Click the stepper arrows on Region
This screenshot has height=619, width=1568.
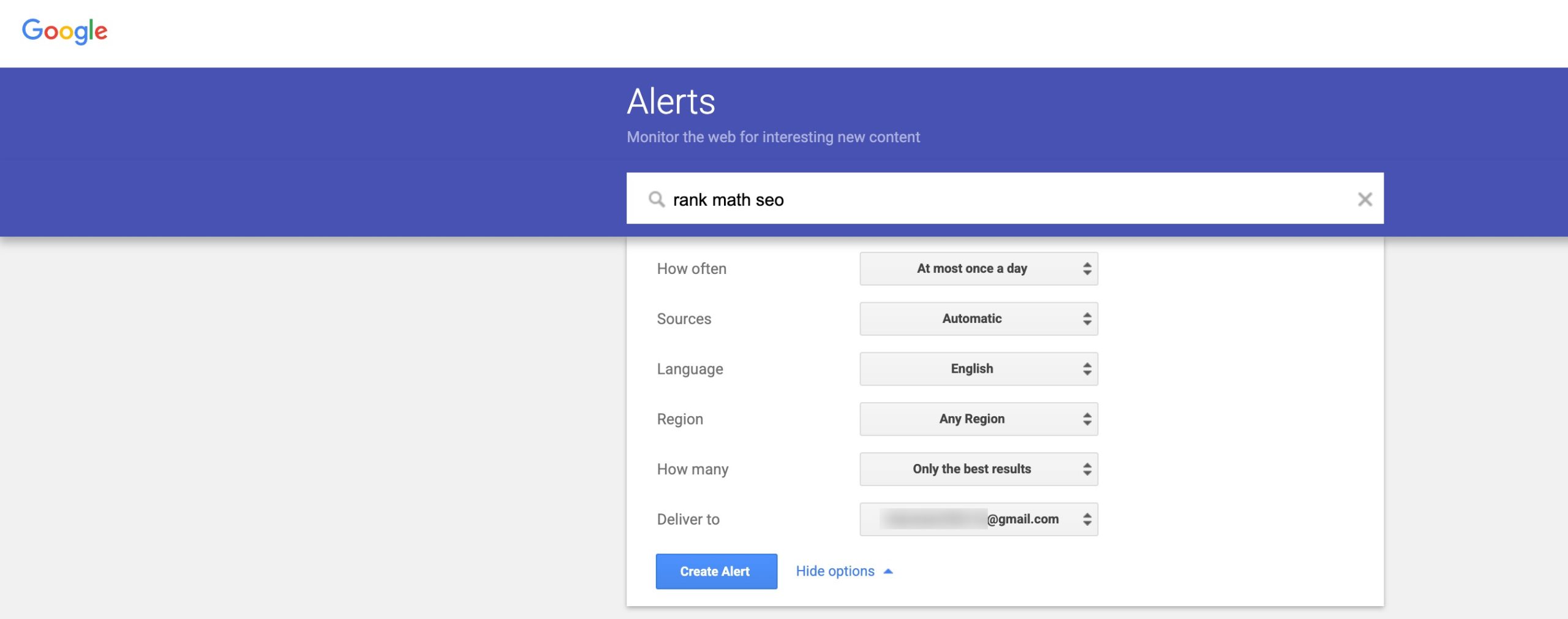click(1087, 419)
